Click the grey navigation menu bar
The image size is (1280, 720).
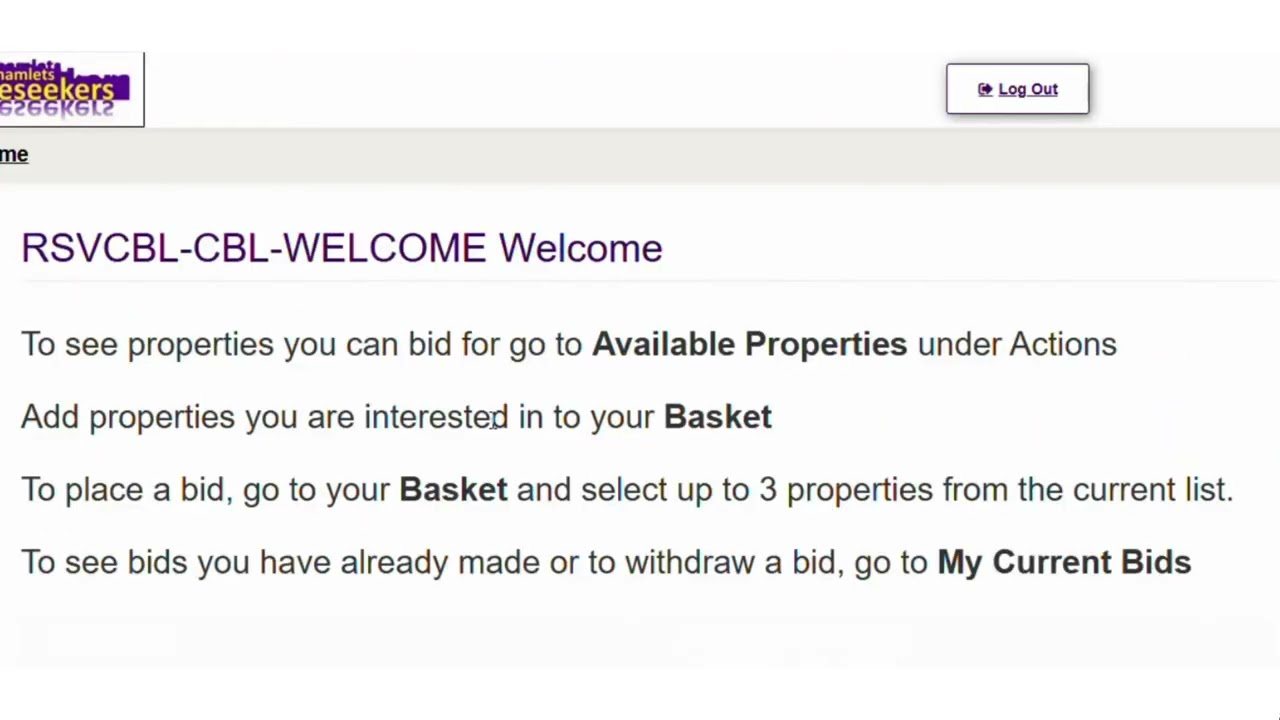click(640, 155)
